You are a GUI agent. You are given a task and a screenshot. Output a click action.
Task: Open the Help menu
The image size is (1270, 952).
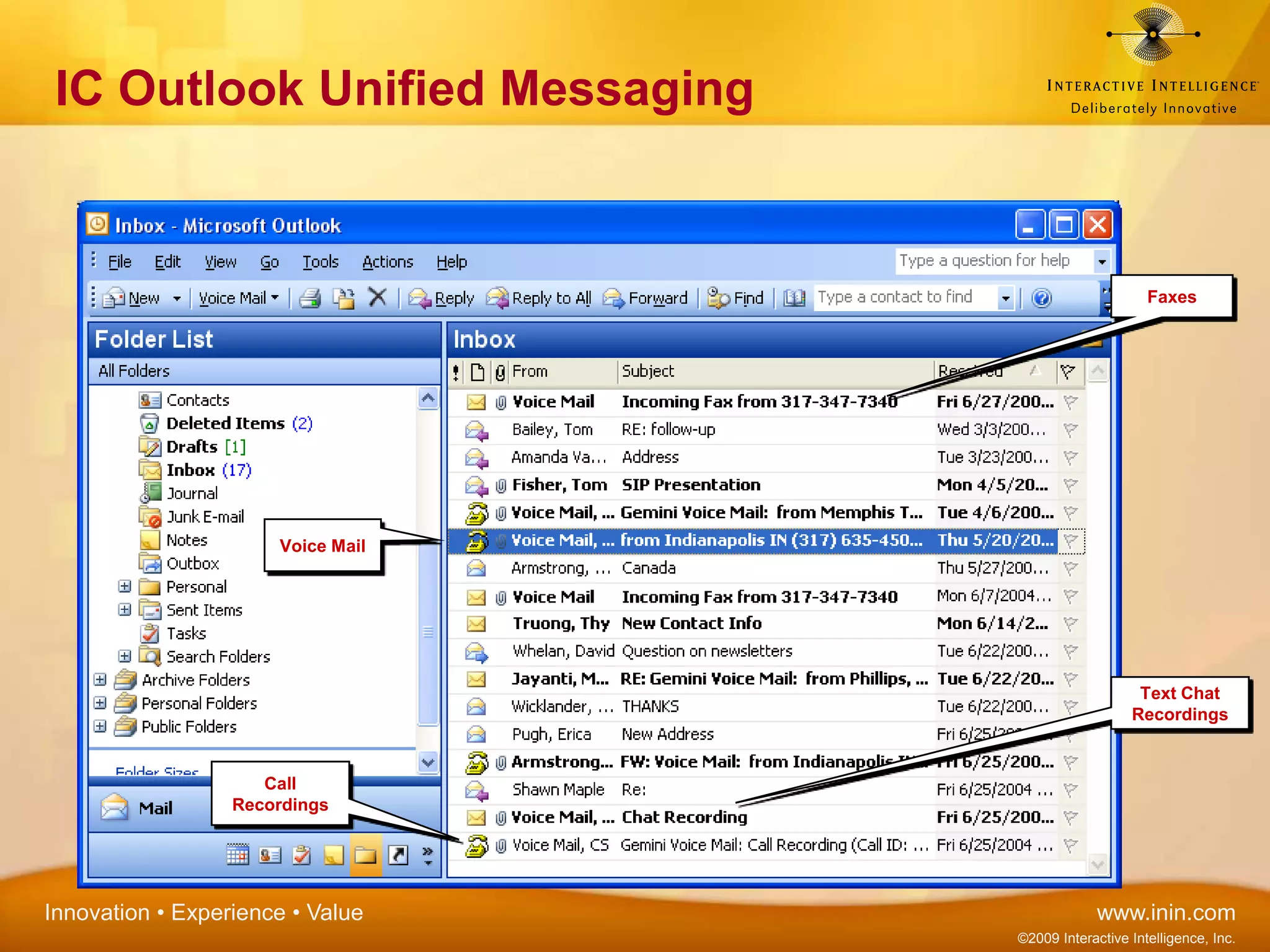[451, 262]
